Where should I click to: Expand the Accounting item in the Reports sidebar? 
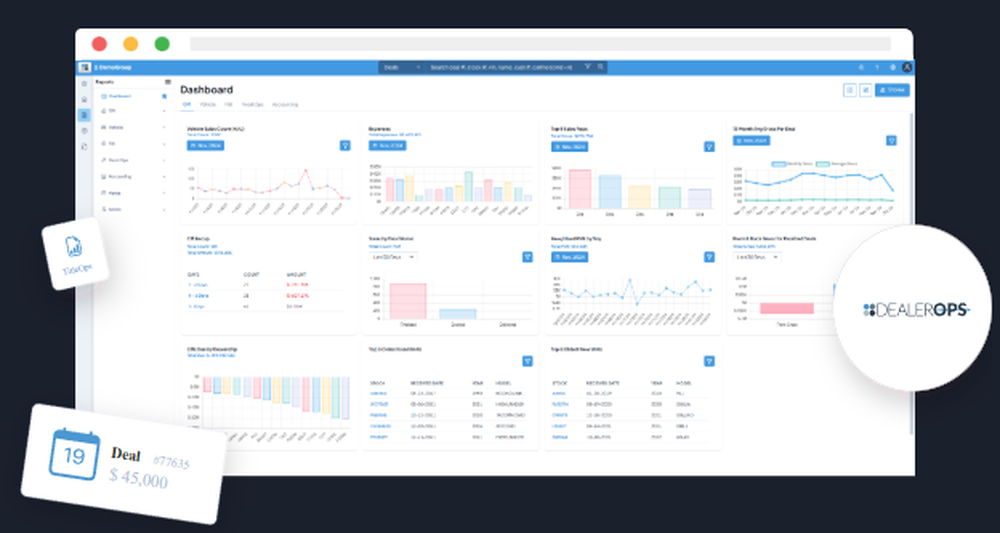133,177
